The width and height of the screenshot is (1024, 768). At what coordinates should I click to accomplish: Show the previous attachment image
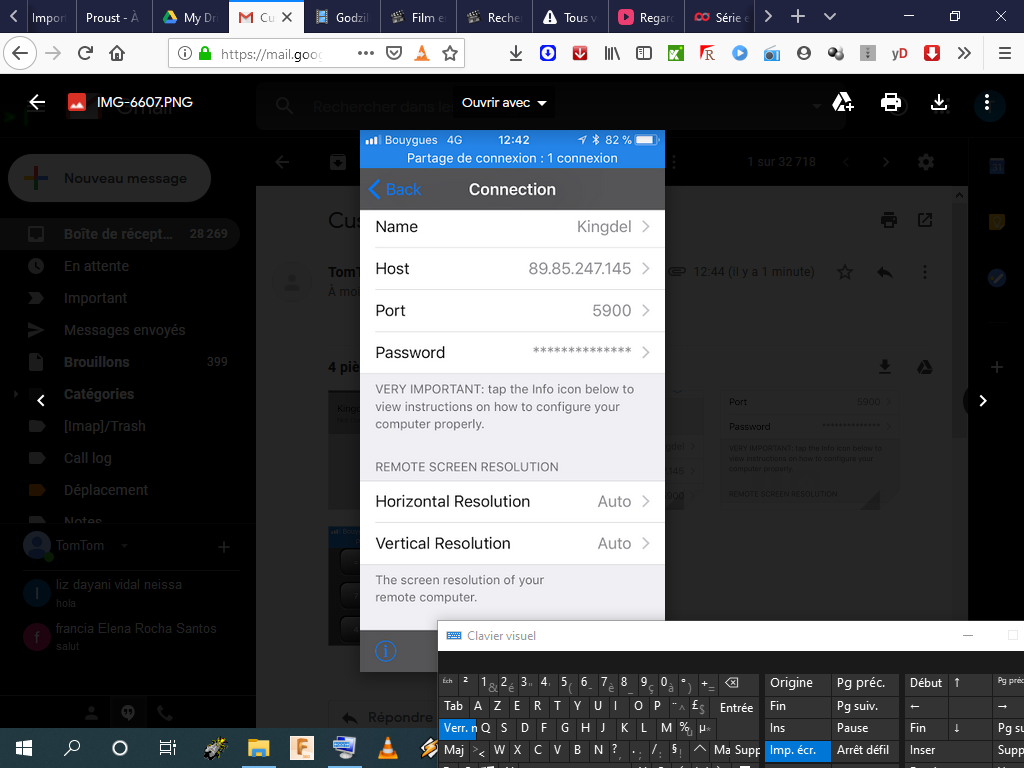[x=40, y=401]
